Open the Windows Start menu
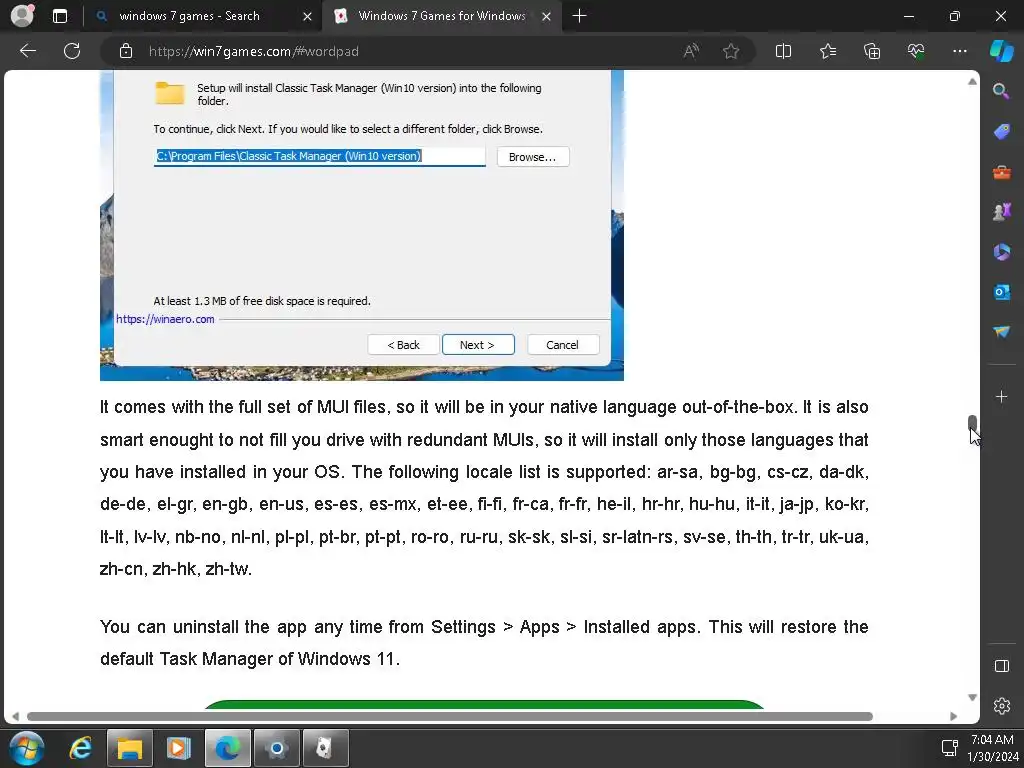The height and width of the screenshot is (768, 1024). coord(26,748)
